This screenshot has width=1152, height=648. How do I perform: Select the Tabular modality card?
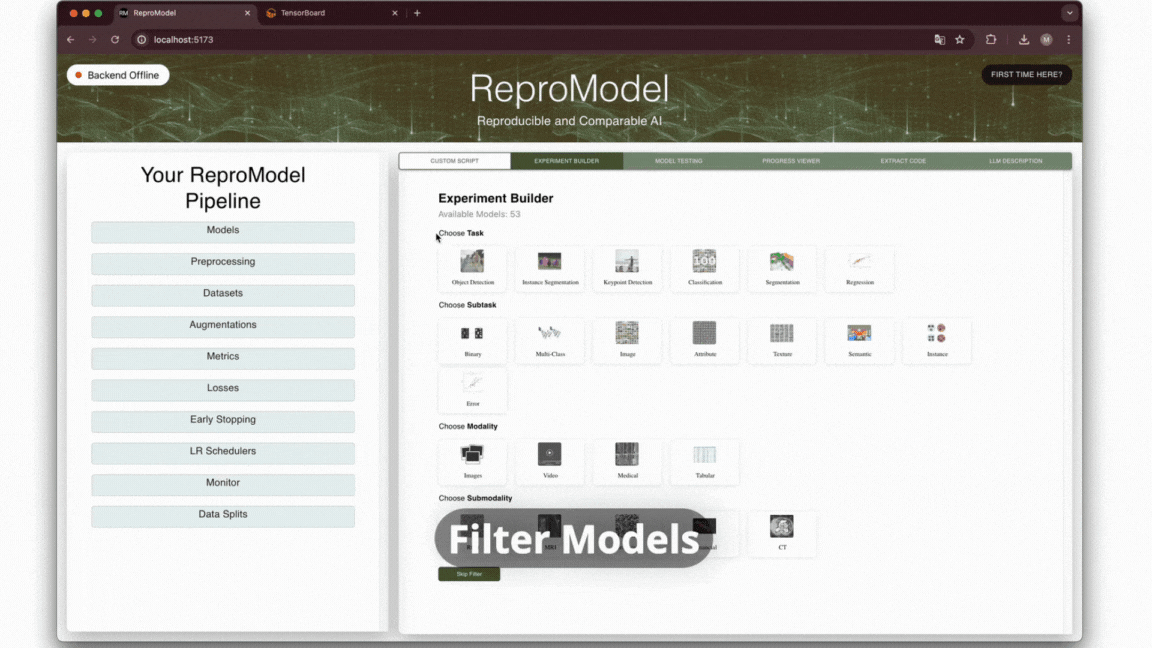tap(705, 461)
